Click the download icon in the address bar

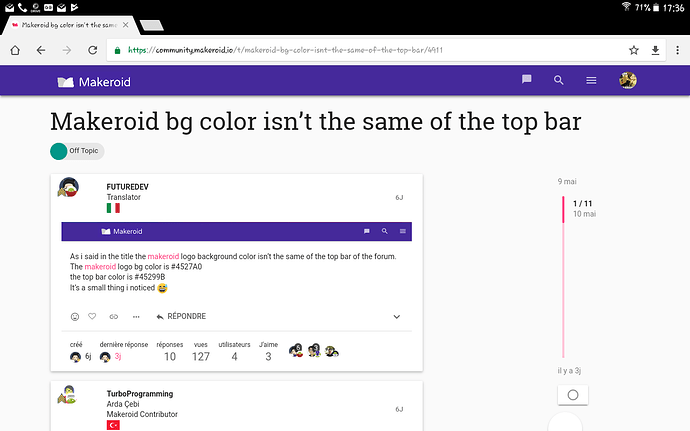[x=655, y=50]
